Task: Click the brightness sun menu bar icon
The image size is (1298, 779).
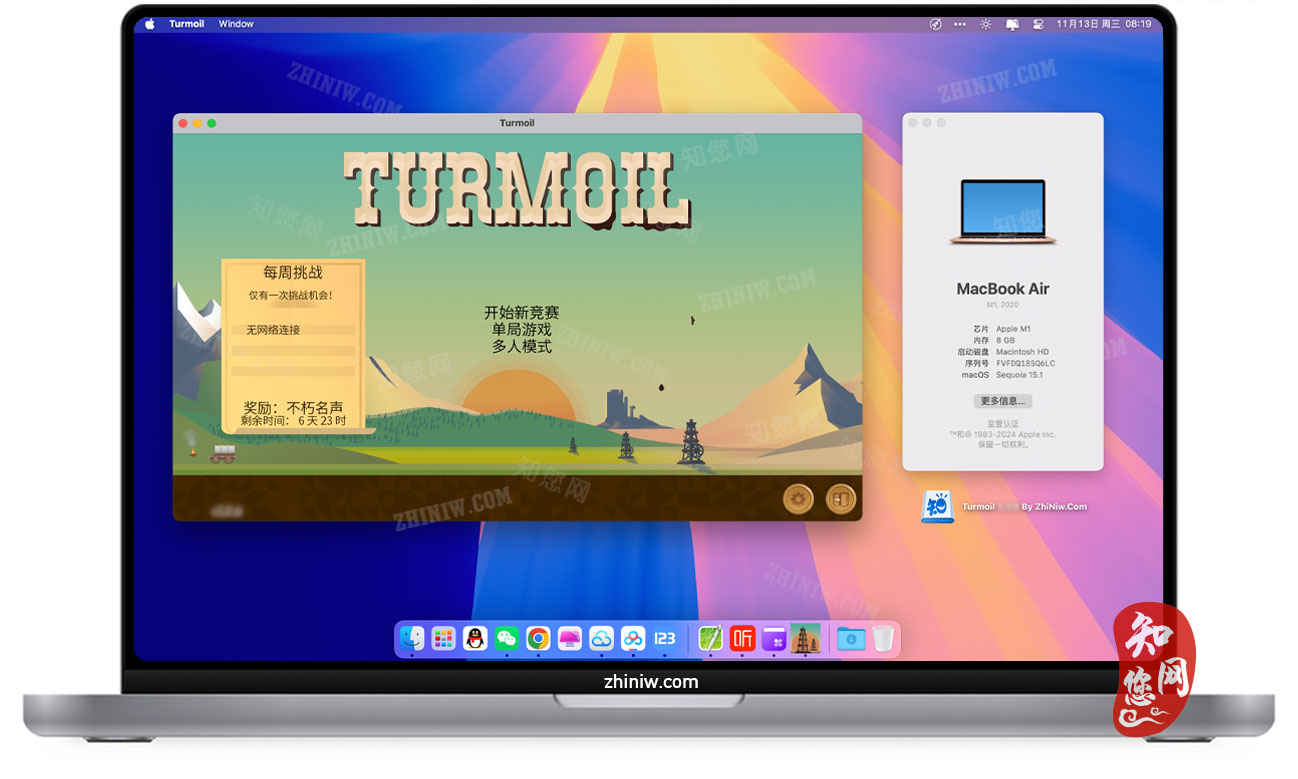Action: [986, 24]
